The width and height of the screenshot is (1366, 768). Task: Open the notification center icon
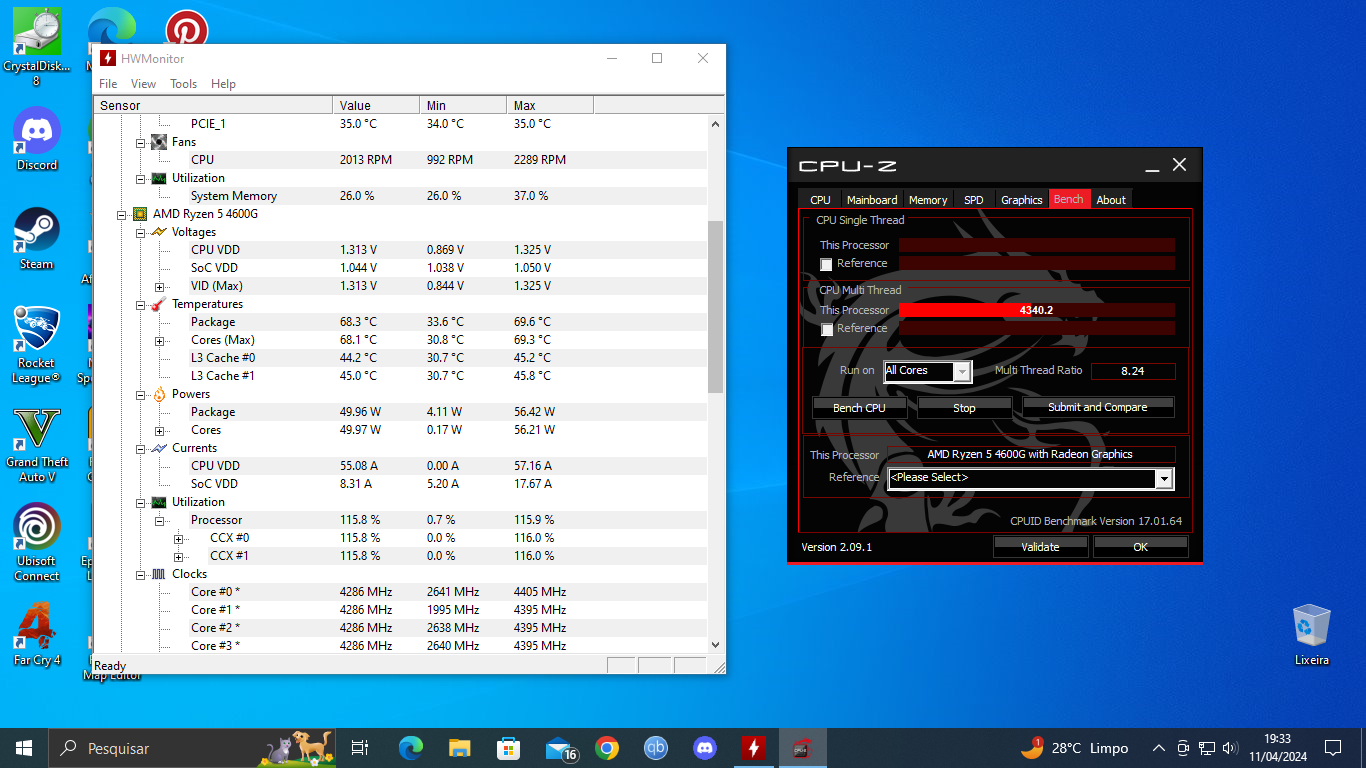pyautogui.click(x=1333, y=748)
